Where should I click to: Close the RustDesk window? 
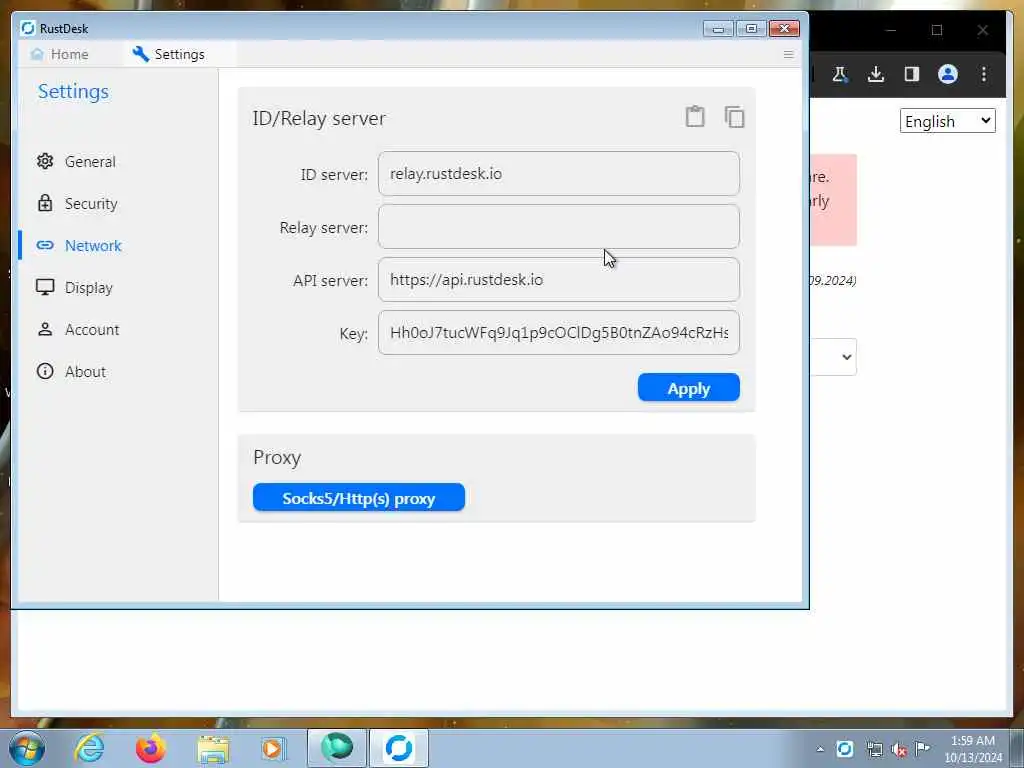pos(784,29)
